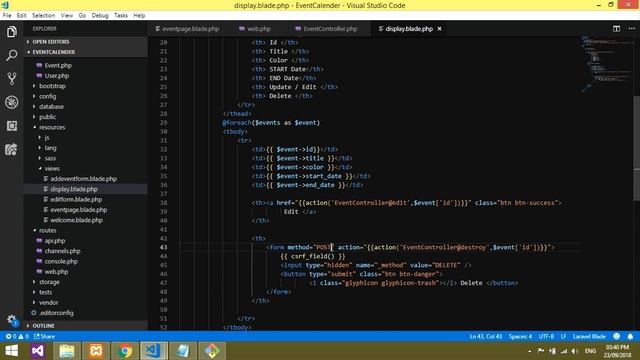Open the Debug view icon
This screenshot has height=360, width=640.
point(11,102)
